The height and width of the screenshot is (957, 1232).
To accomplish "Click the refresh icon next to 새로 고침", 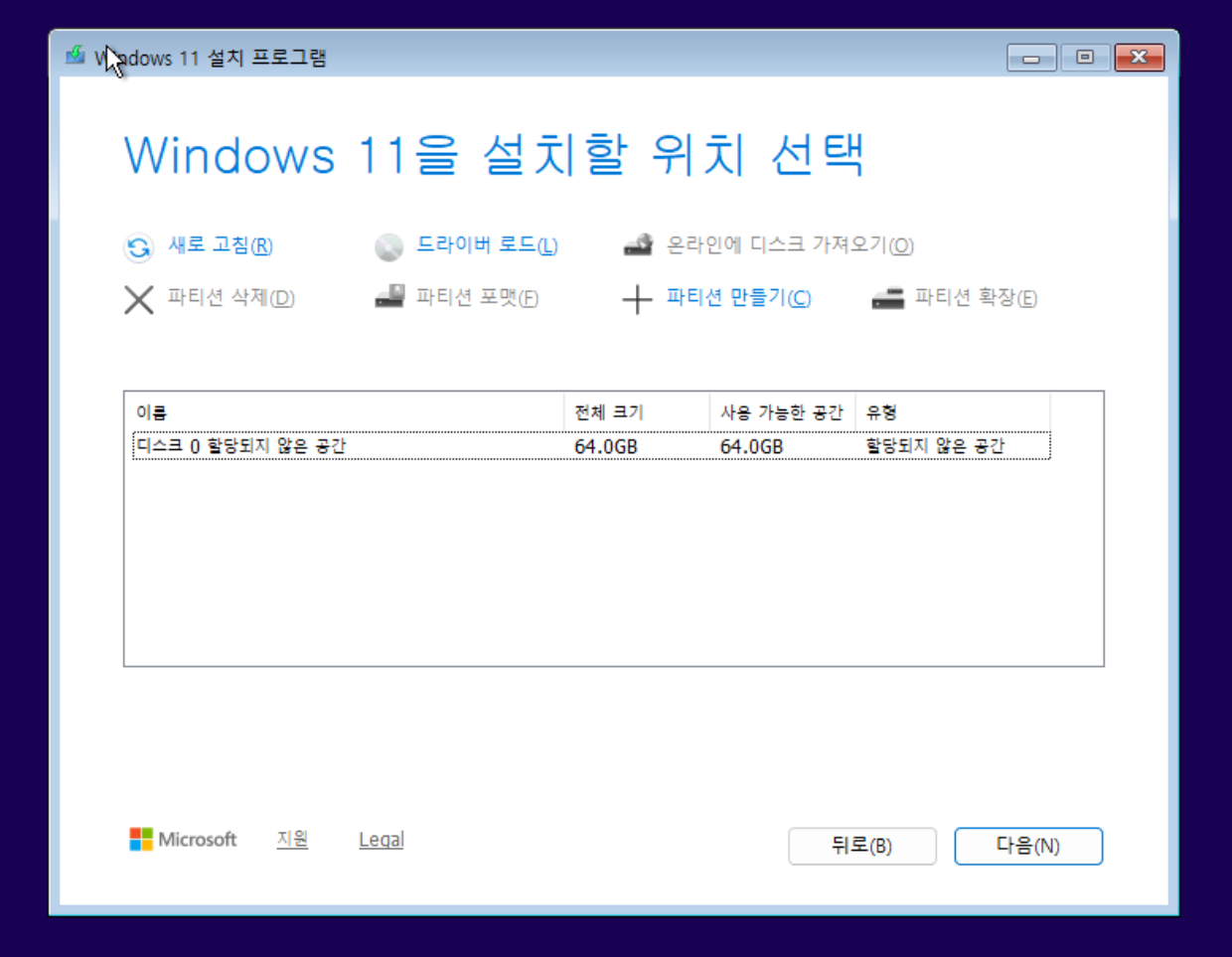I will point(138,246).
